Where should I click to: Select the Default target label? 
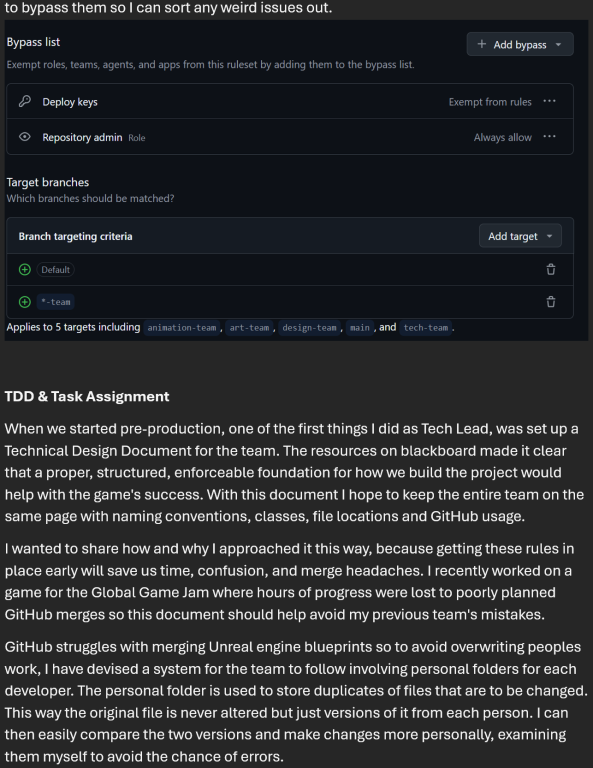coord(55,269)
